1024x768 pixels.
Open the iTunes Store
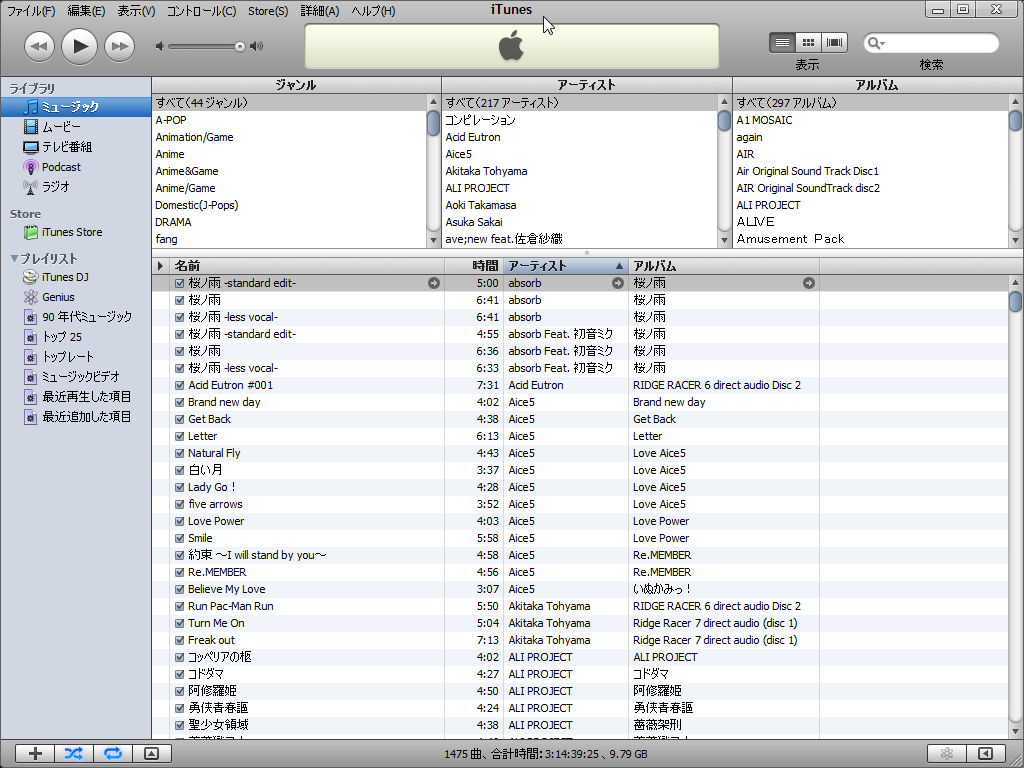76,232
